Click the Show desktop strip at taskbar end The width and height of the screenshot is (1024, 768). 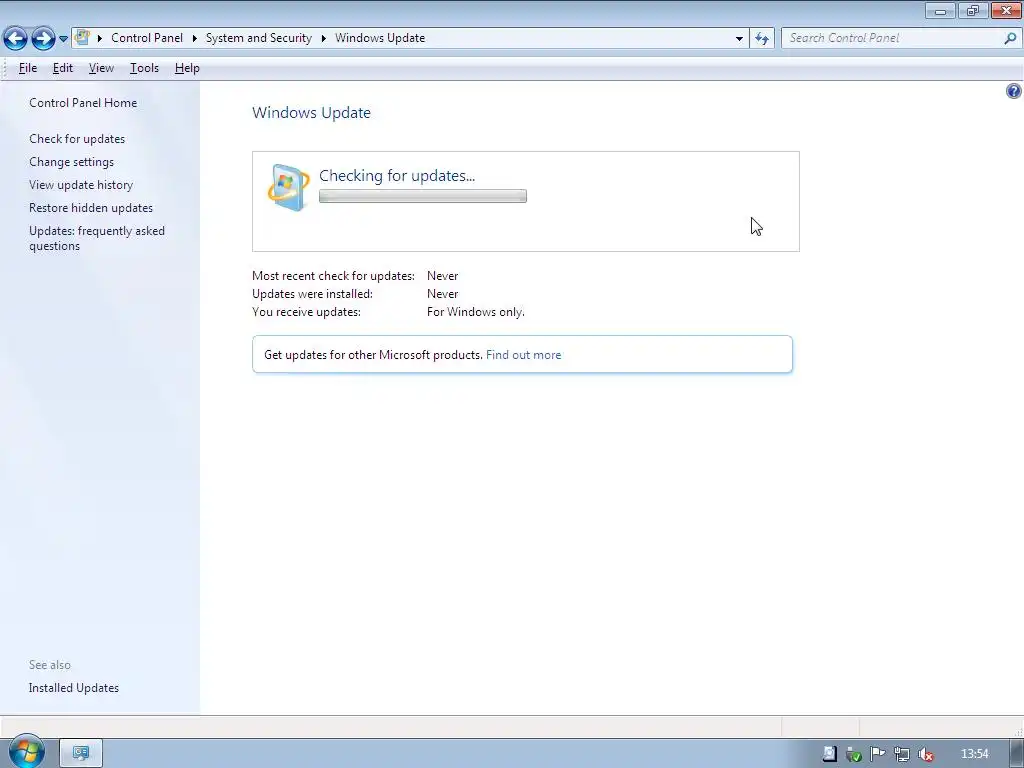(x=1017, y=753)
